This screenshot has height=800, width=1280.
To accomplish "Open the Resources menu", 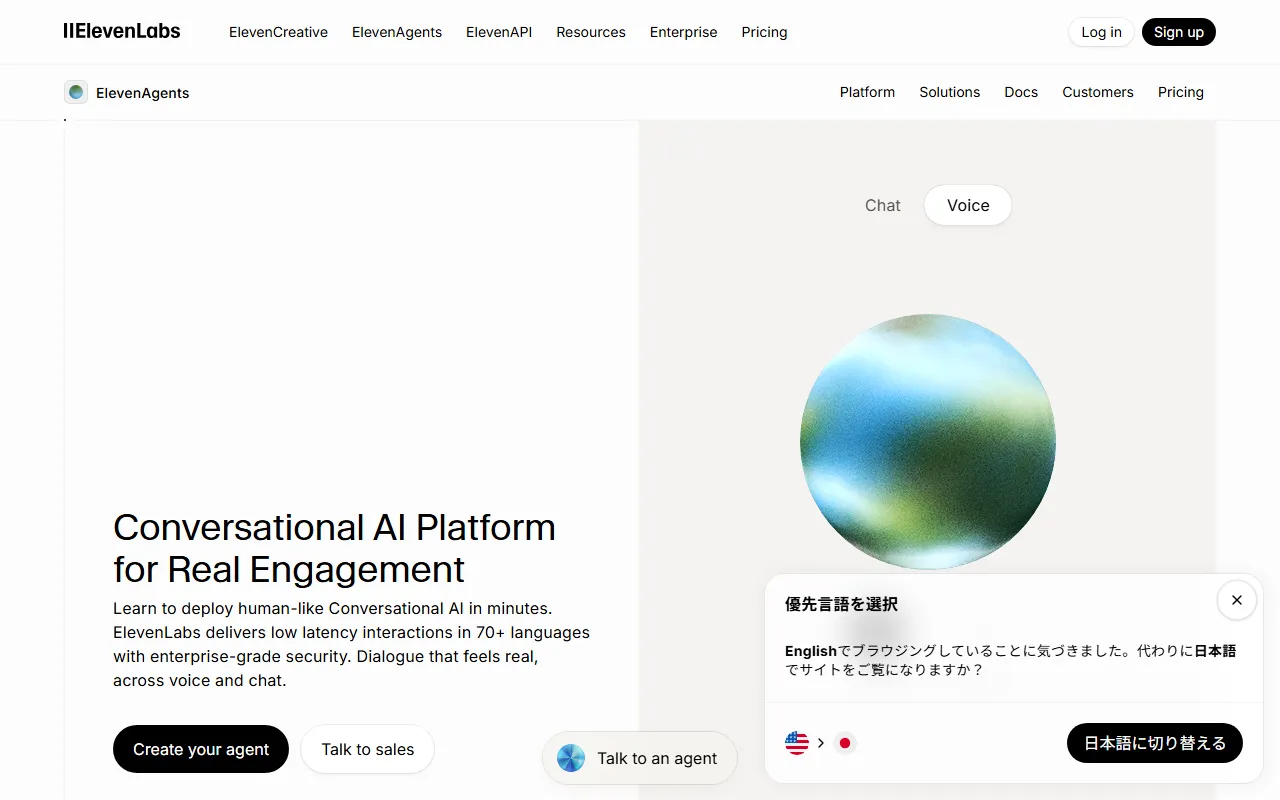I will pos(591,32).
